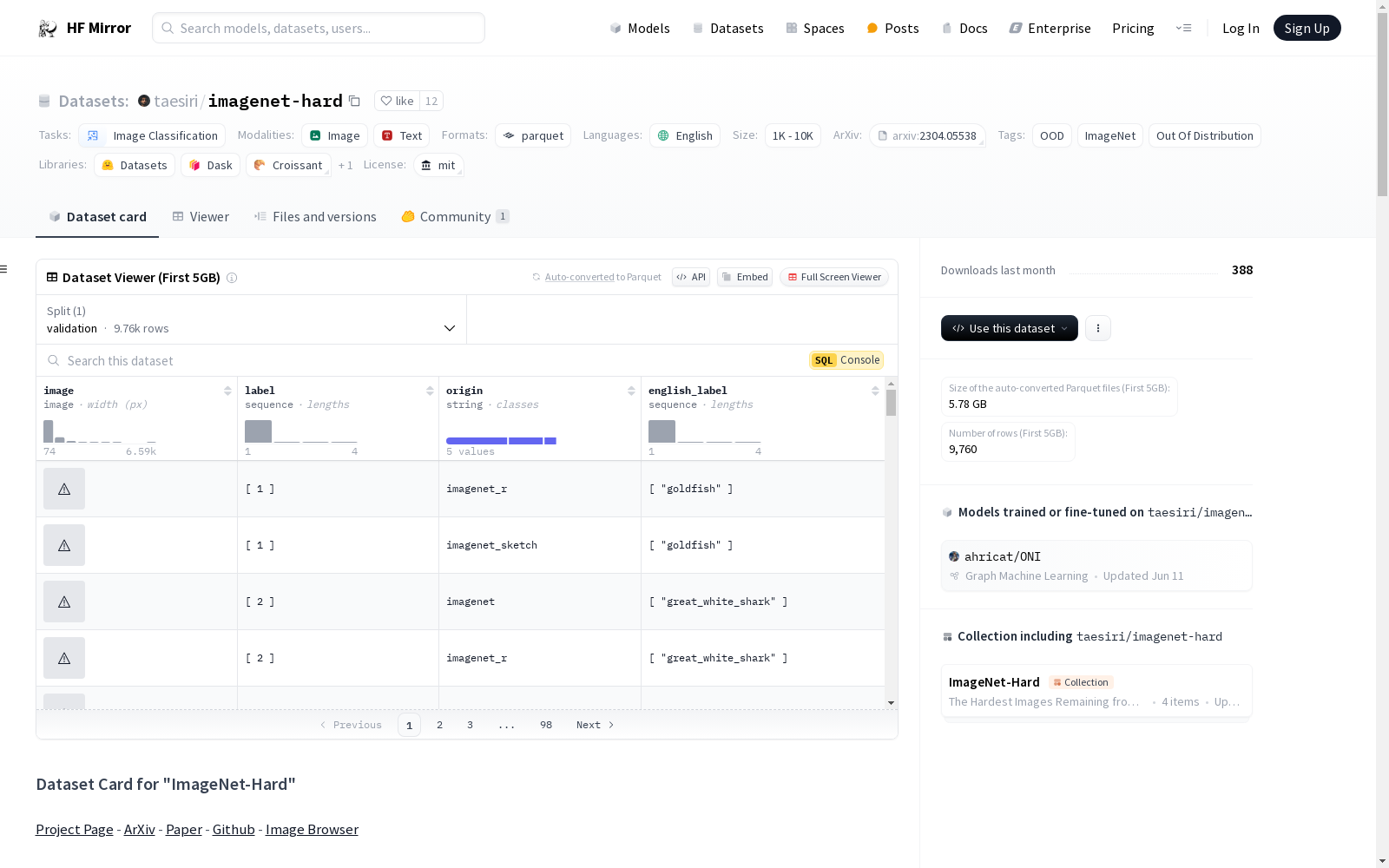Open the Files and versions tab

tap(315, 217)
